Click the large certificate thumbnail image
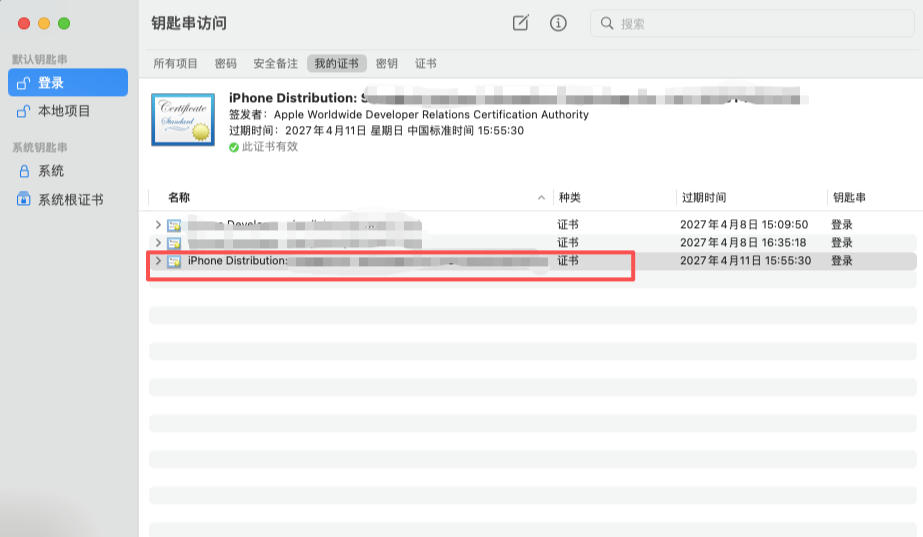Viewport: 923px width, 537px height. point(183,120)
